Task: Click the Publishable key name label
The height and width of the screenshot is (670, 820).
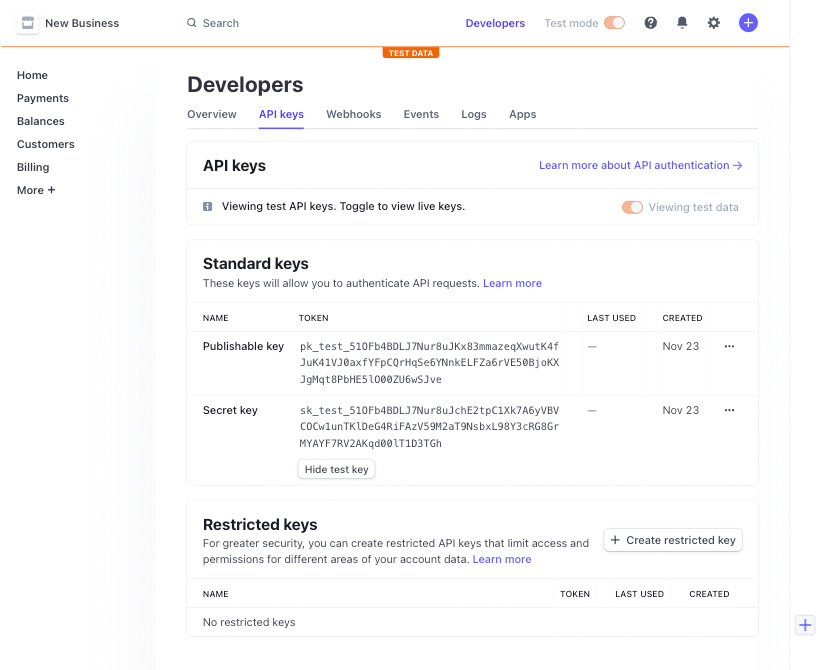Action: (243, 346)
